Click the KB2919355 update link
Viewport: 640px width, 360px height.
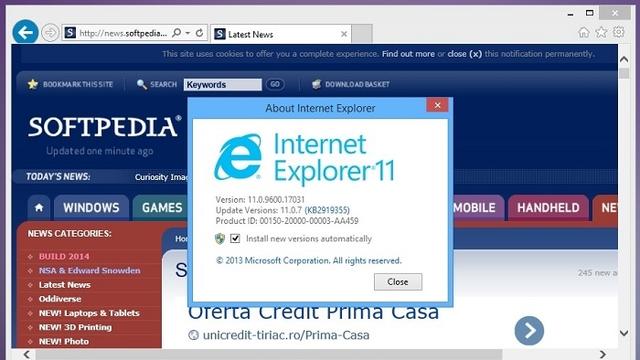click(x=327, y=210)
